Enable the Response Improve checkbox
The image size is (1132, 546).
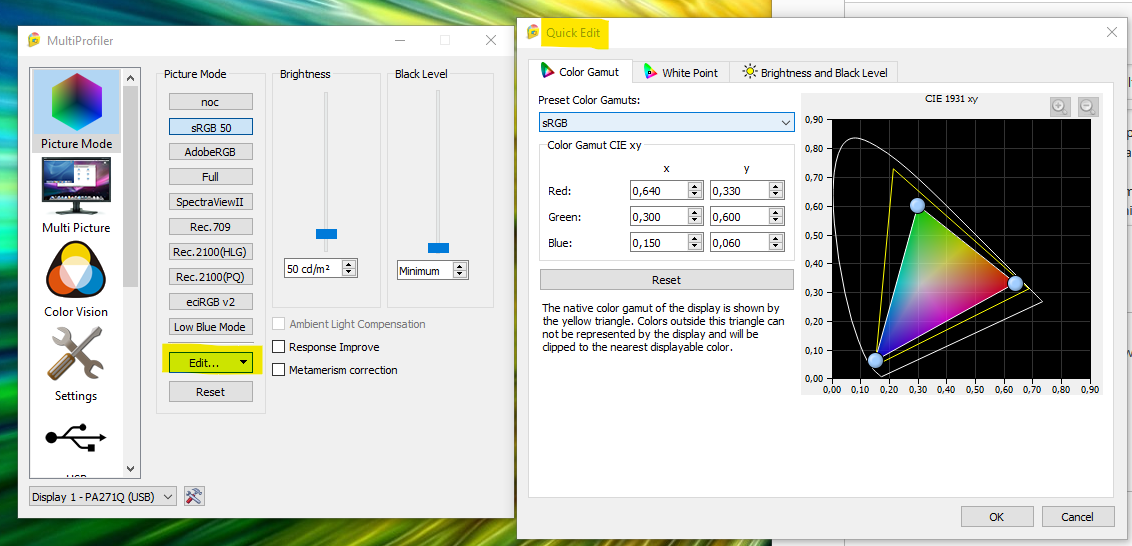point(280,347)
